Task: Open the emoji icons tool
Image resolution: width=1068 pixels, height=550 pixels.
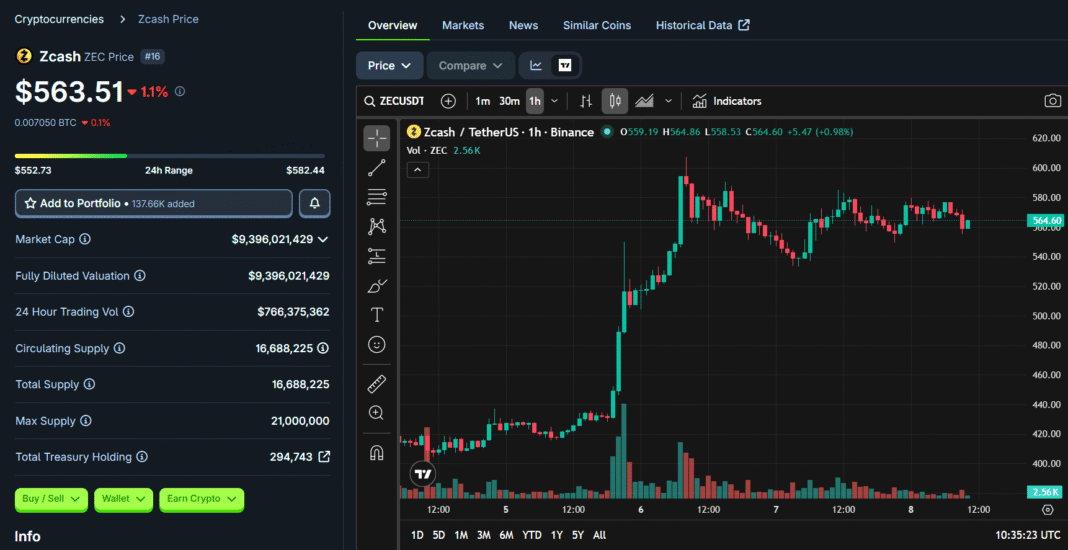Action: (377, 344)
